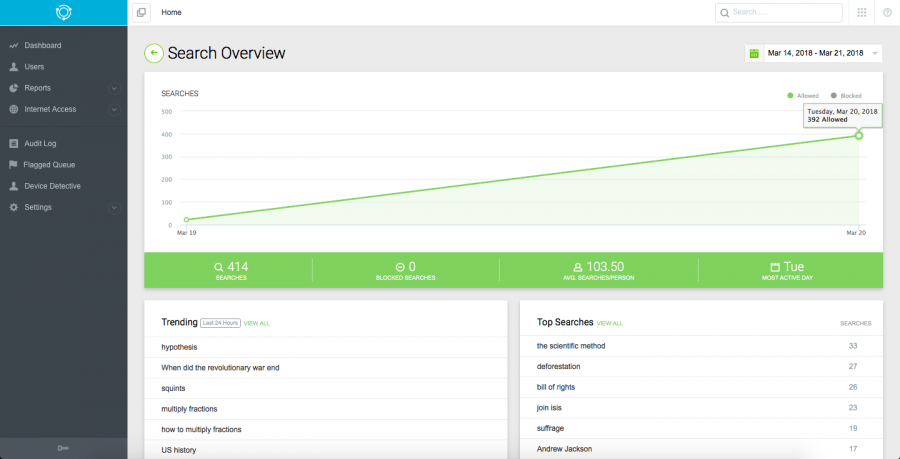
Task: Open the apps grid icon in top bar
Action: [862, 12]
